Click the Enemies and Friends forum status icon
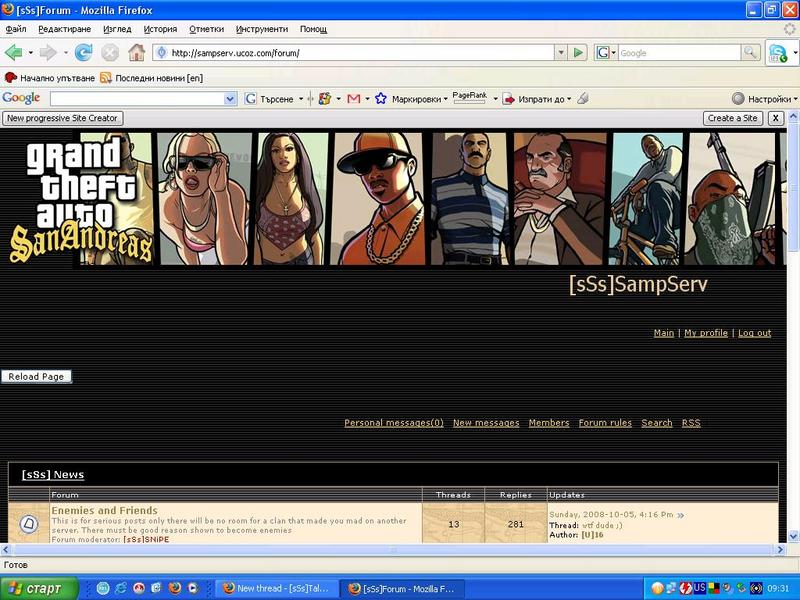 pyautogui.click(x=29, y=523)
